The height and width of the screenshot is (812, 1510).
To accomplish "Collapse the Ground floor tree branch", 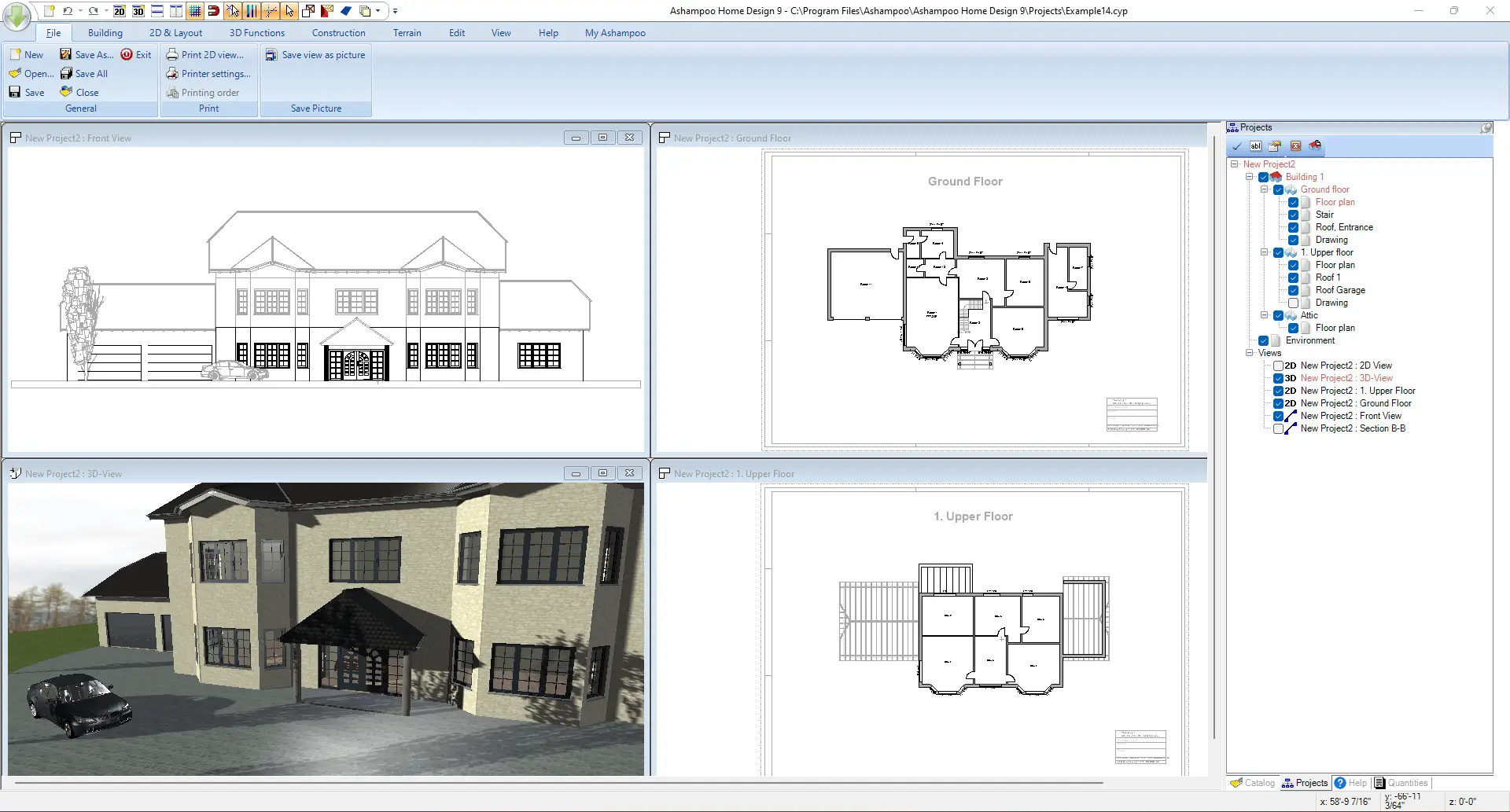I will point(1264,189).
